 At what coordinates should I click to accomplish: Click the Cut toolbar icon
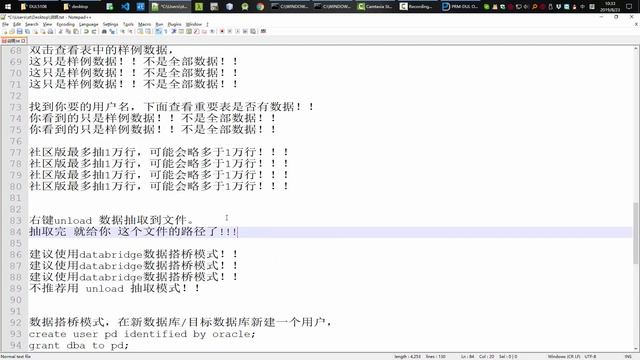click(x=60, y=31)
